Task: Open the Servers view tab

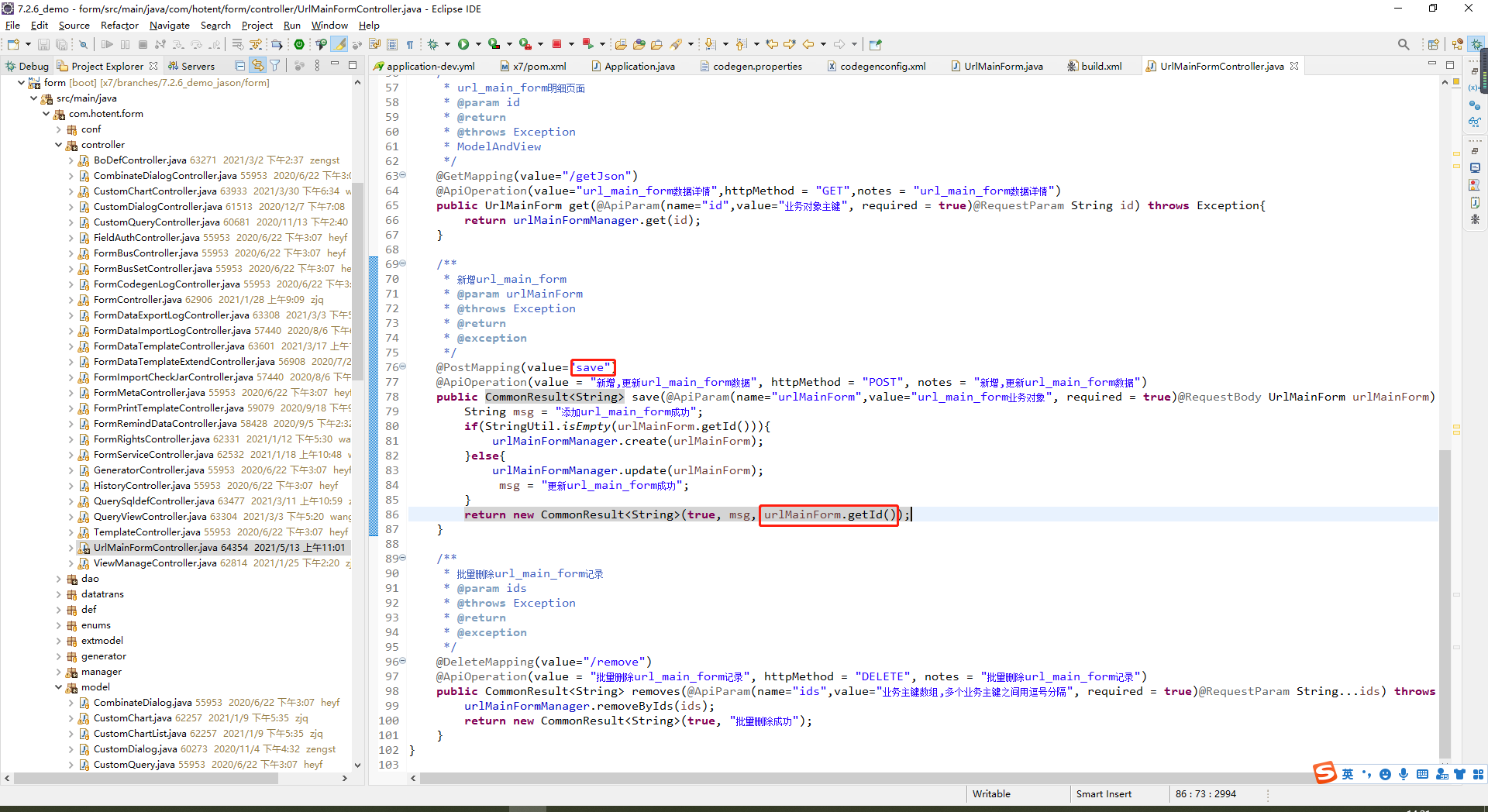Action: 198,66
